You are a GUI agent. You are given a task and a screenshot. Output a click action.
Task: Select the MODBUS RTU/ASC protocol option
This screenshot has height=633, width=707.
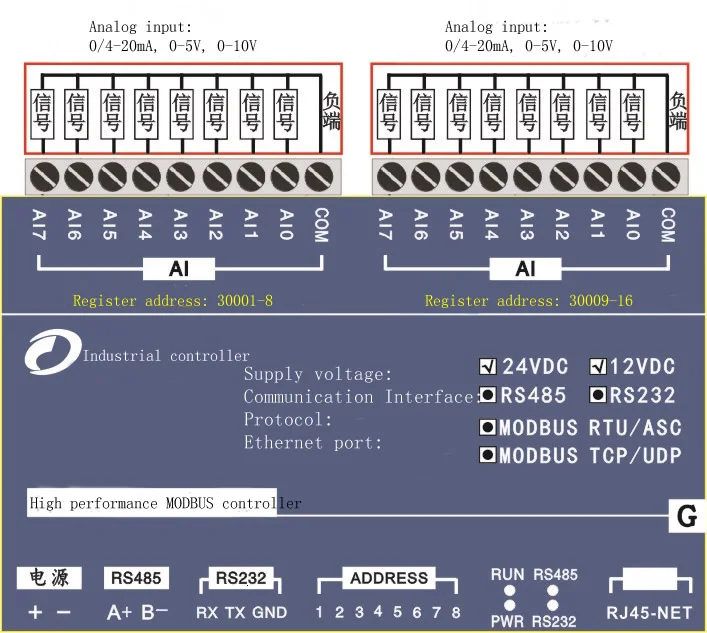[487, 427]
